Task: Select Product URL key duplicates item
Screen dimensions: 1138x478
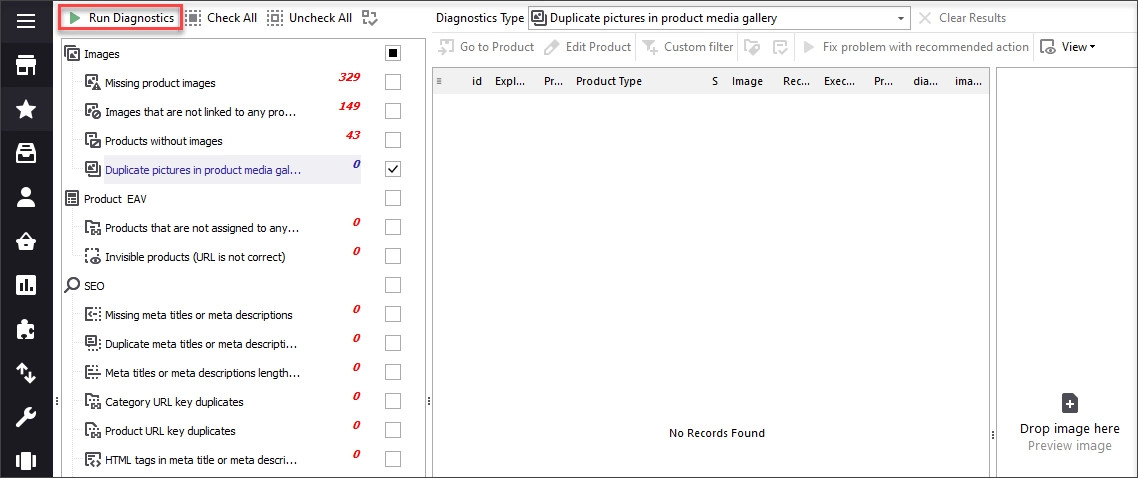Action: [x=171, y=431]
